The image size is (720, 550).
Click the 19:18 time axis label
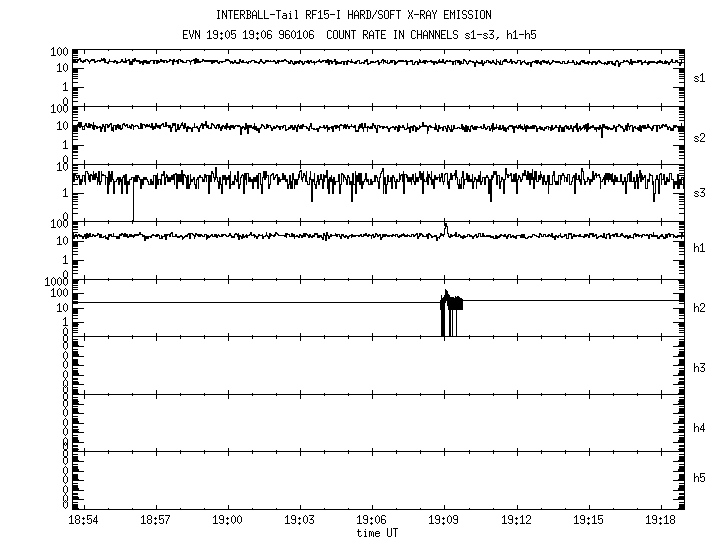click(x=659, y=521)
